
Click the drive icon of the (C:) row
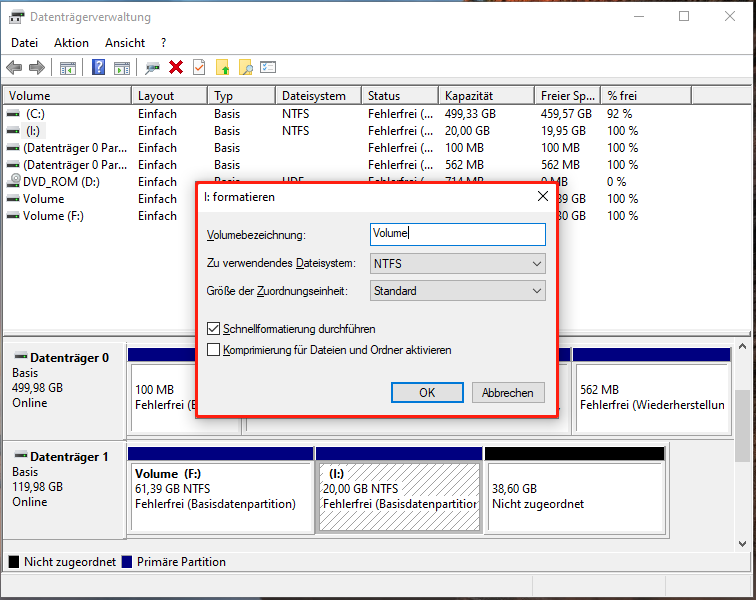click(x=14, y=114)
